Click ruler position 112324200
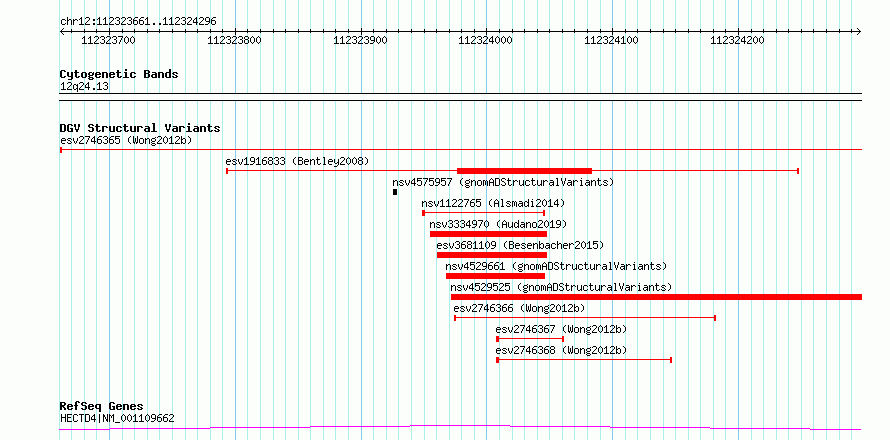 coord(738,40)
